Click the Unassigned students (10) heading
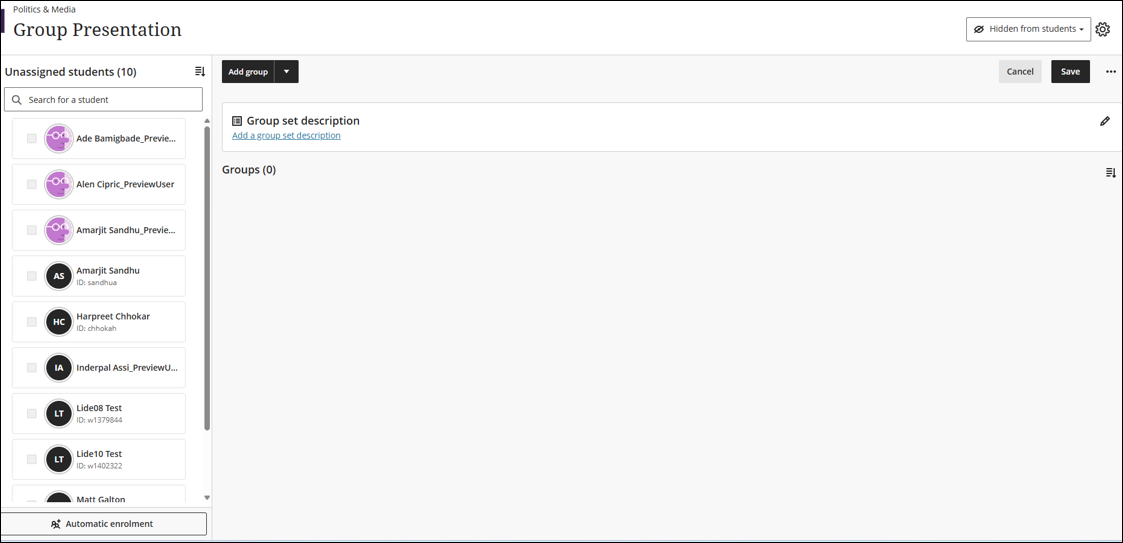The height and width of the screenshot is (543, 1123). pos(70,72)
